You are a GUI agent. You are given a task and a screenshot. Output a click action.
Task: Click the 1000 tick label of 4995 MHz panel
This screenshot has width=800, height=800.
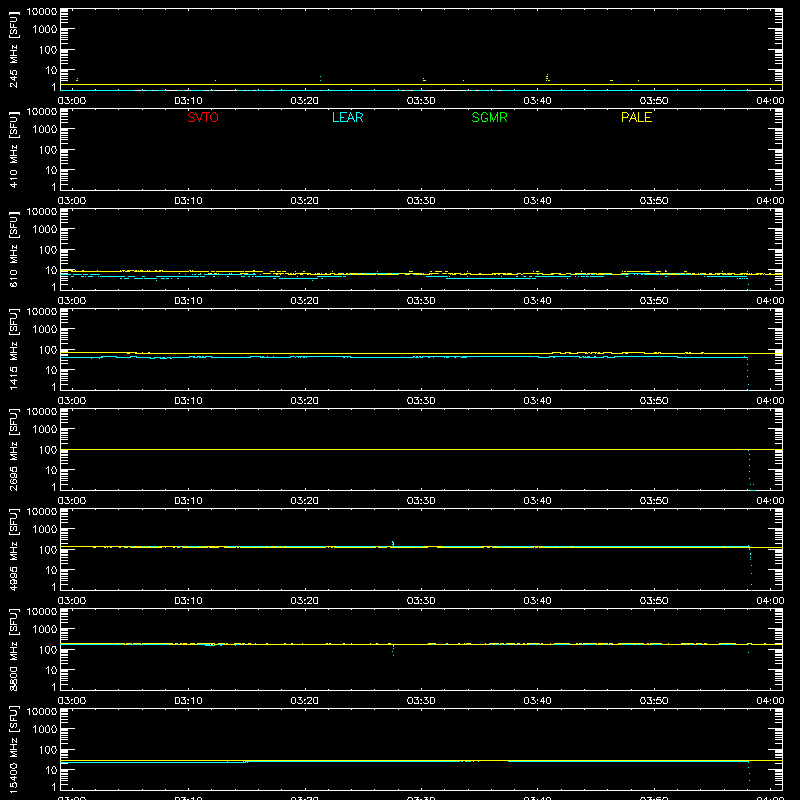point(45,530)
